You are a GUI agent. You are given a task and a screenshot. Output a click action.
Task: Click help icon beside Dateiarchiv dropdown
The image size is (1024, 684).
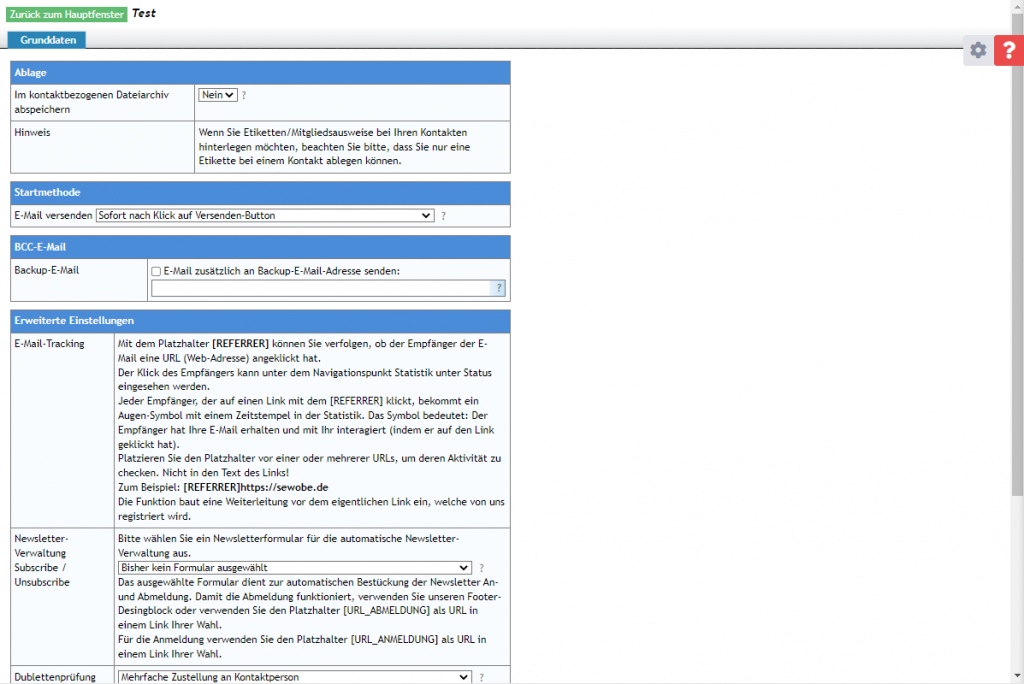[x=243, y=95]
